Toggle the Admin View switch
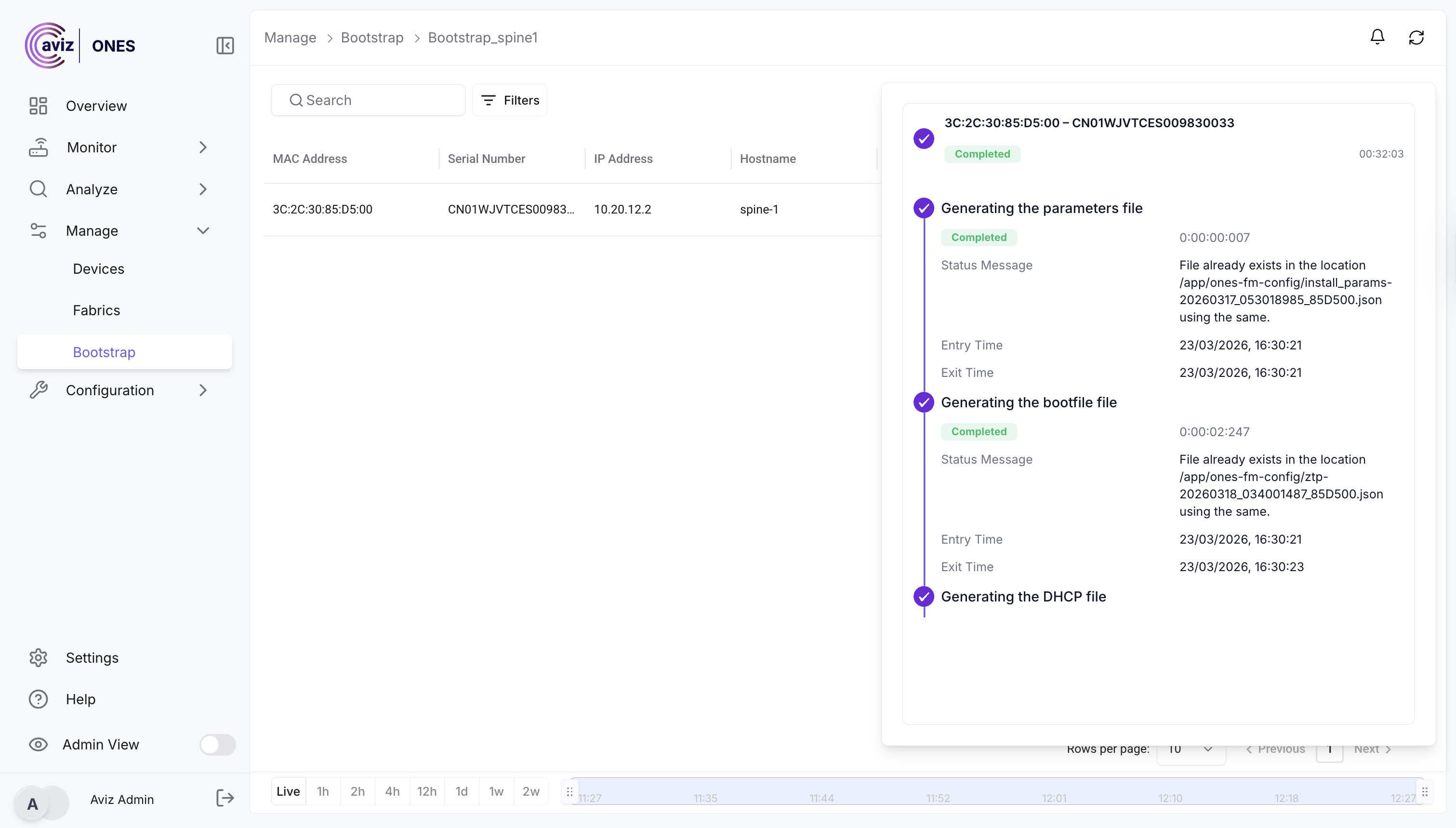 (217, 745)
